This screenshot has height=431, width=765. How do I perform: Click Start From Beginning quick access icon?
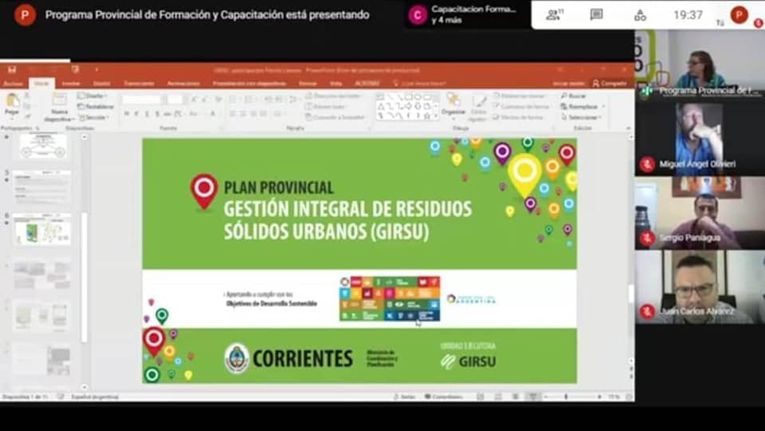tap(75, 70)
